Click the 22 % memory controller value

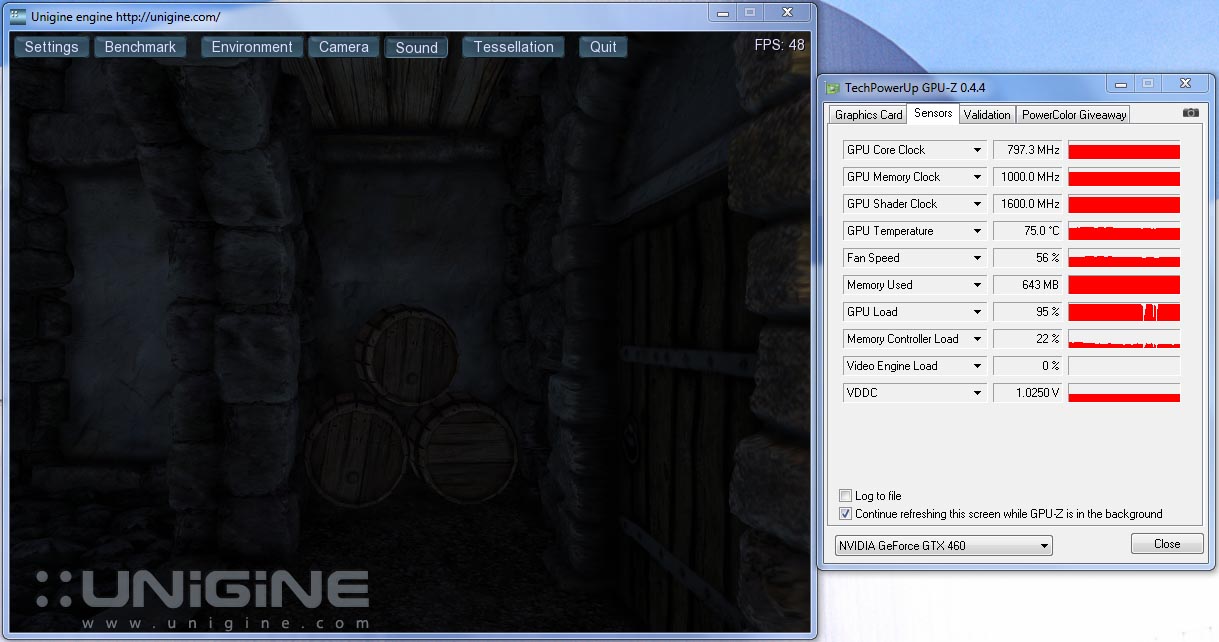(x=1027, y=339)
